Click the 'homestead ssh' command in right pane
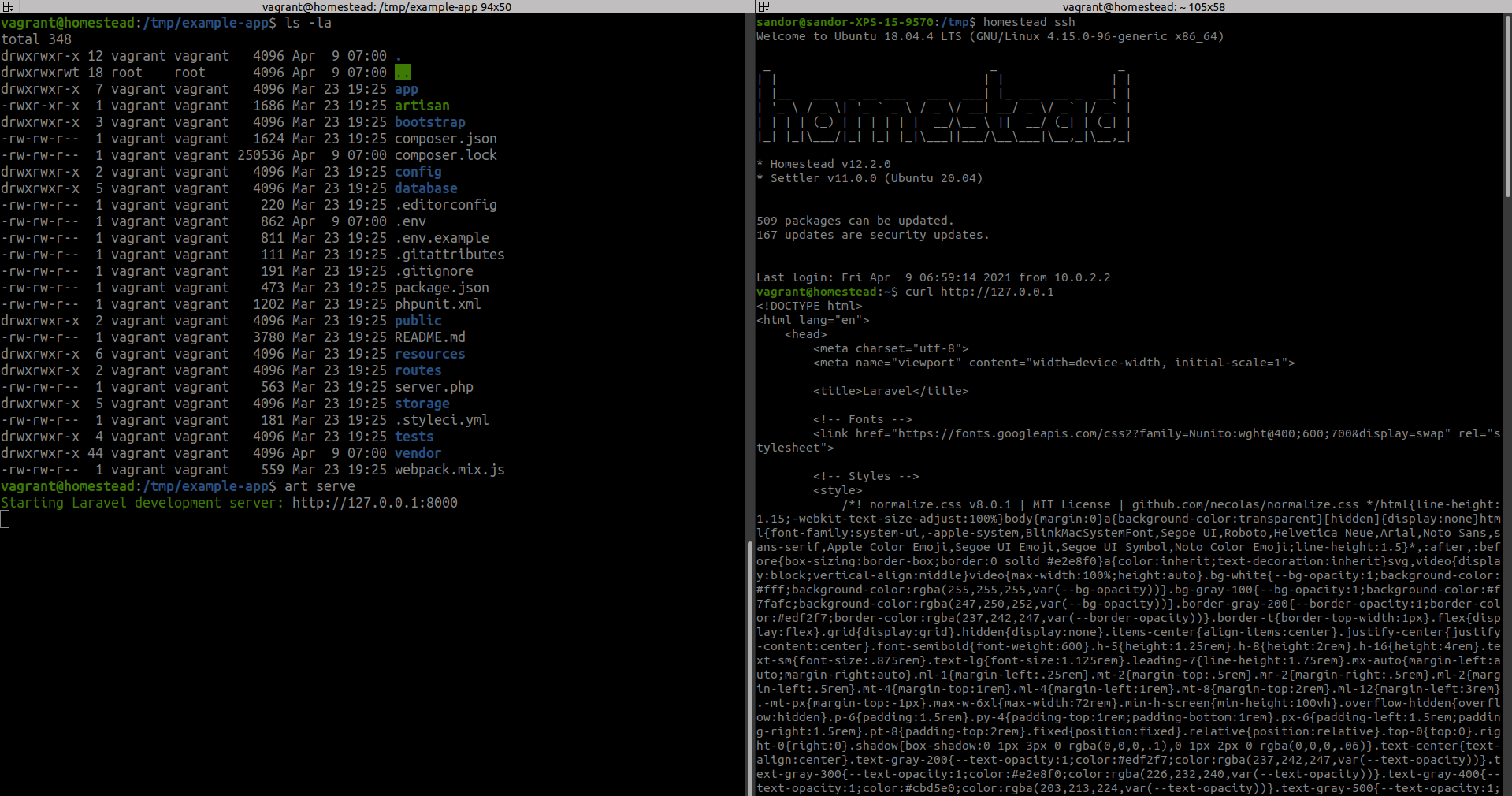 point(1029,22)
